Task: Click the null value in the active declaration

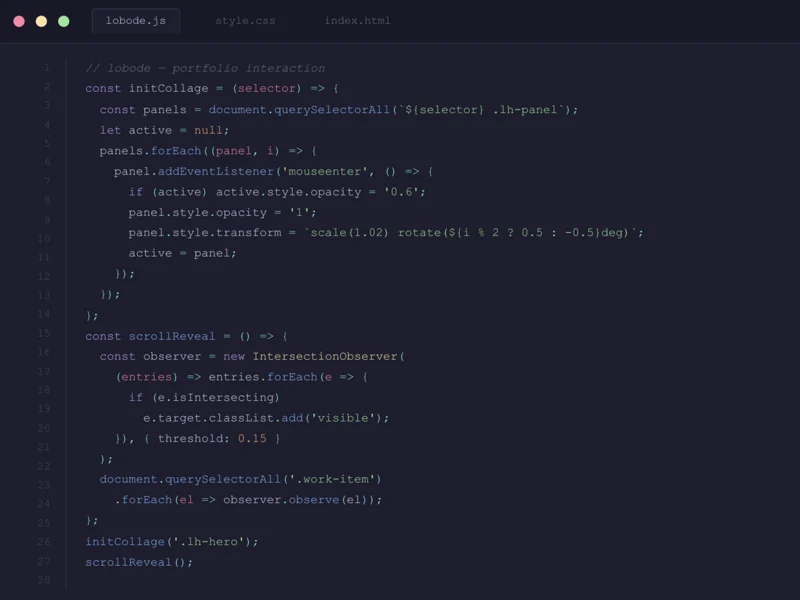Action: pyautogui.click(x=208, y=130)
